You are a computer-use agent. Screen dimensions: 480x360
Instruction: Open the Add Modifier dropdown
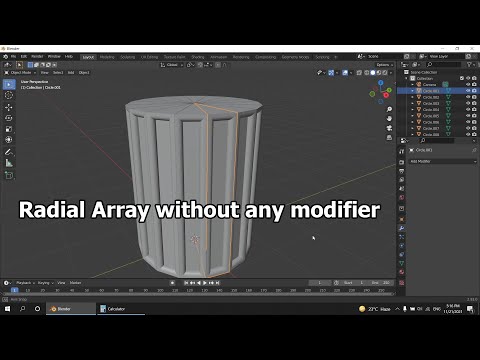443,161
